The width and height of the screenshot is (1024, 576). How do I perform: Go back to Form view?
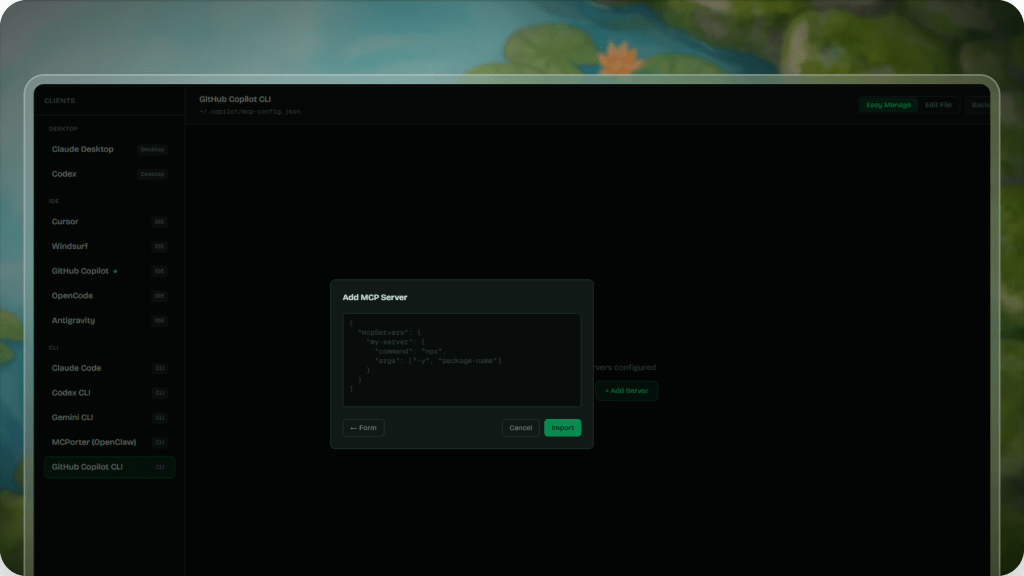tap(363, 428)
